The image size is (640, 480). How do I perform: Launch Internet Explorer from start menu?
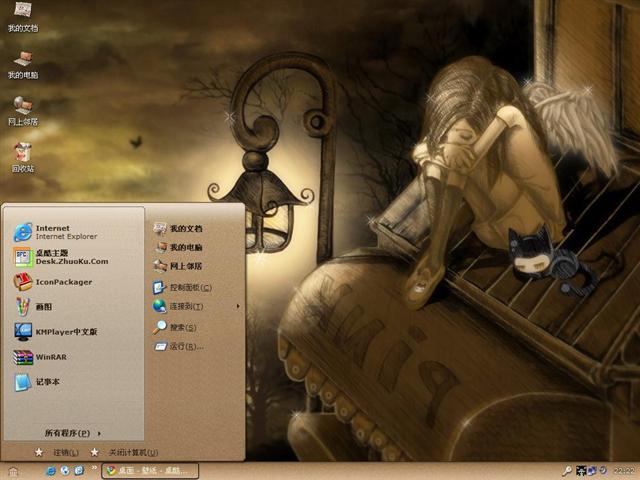coord(56,232)
